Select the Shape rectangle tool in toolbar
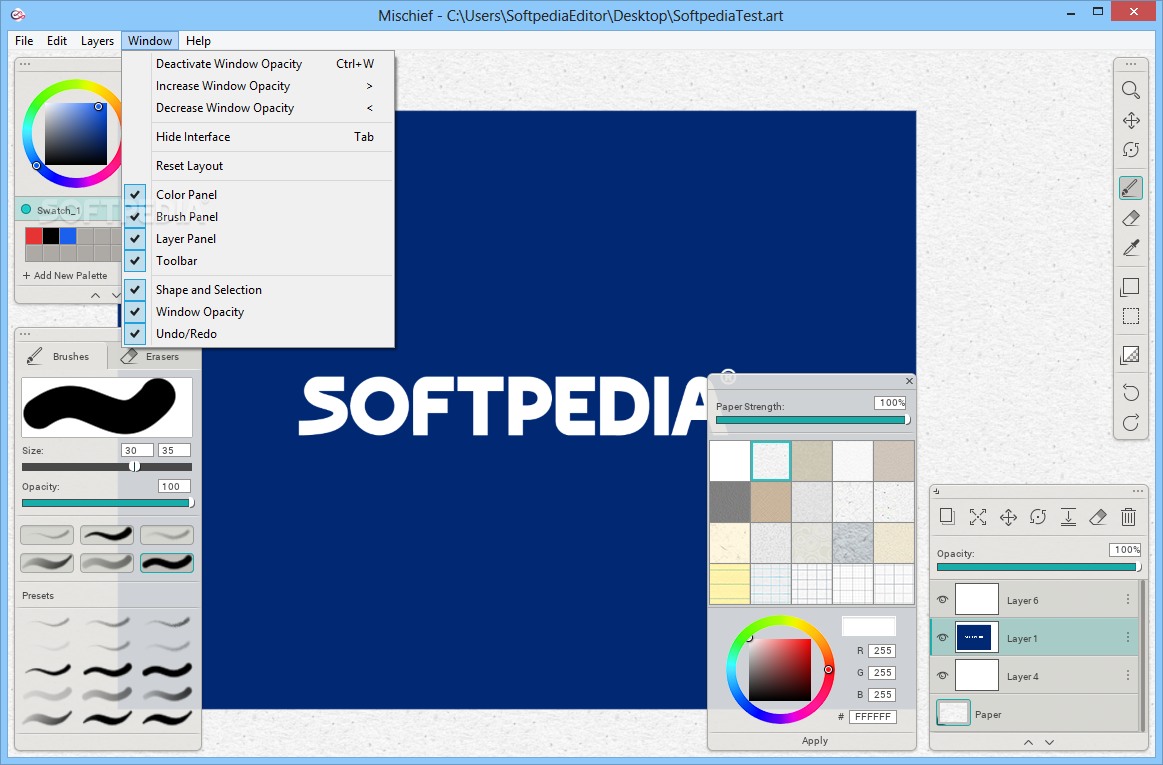 tap(1130, 287)
